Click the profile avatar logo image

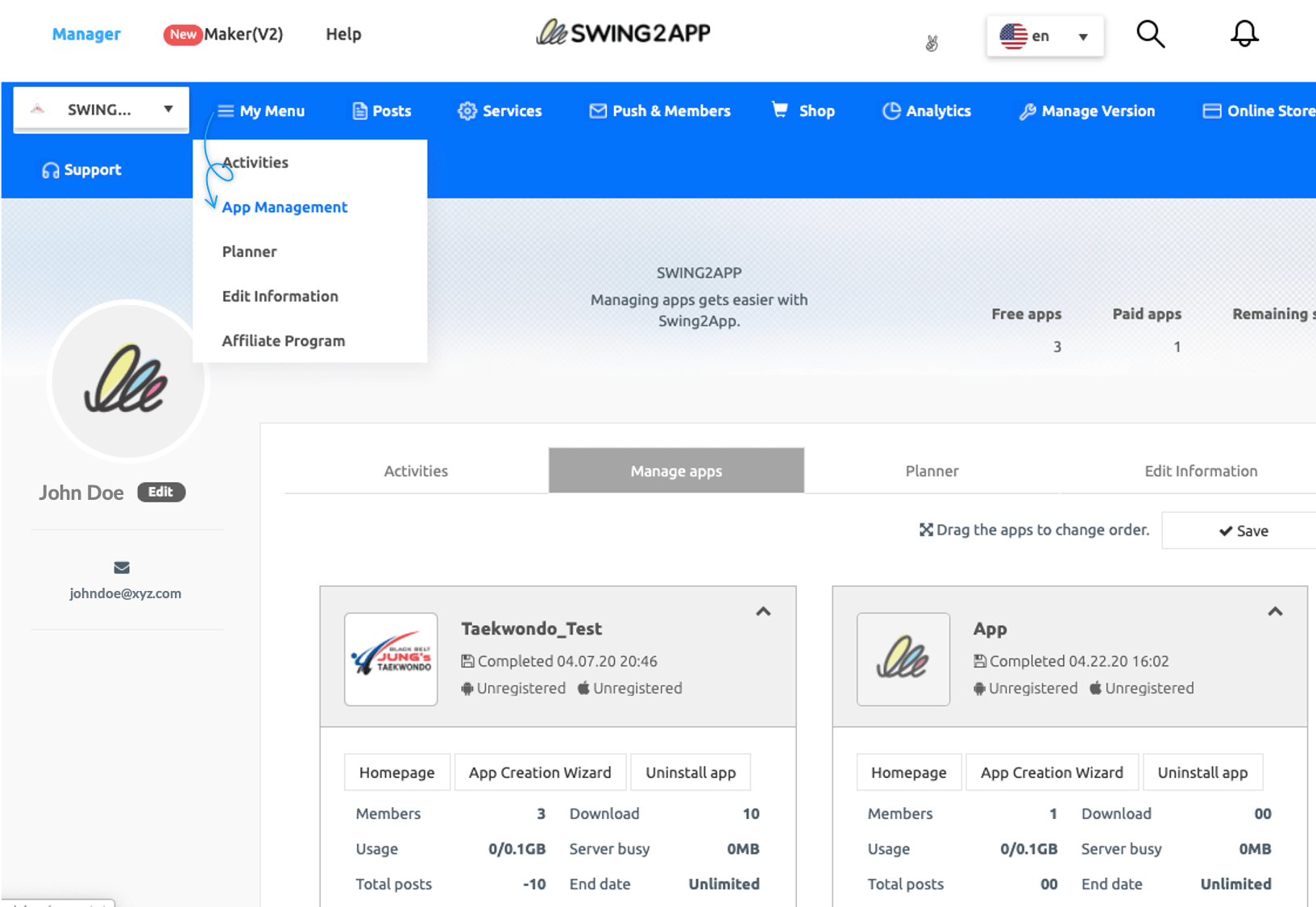(127, 380)
